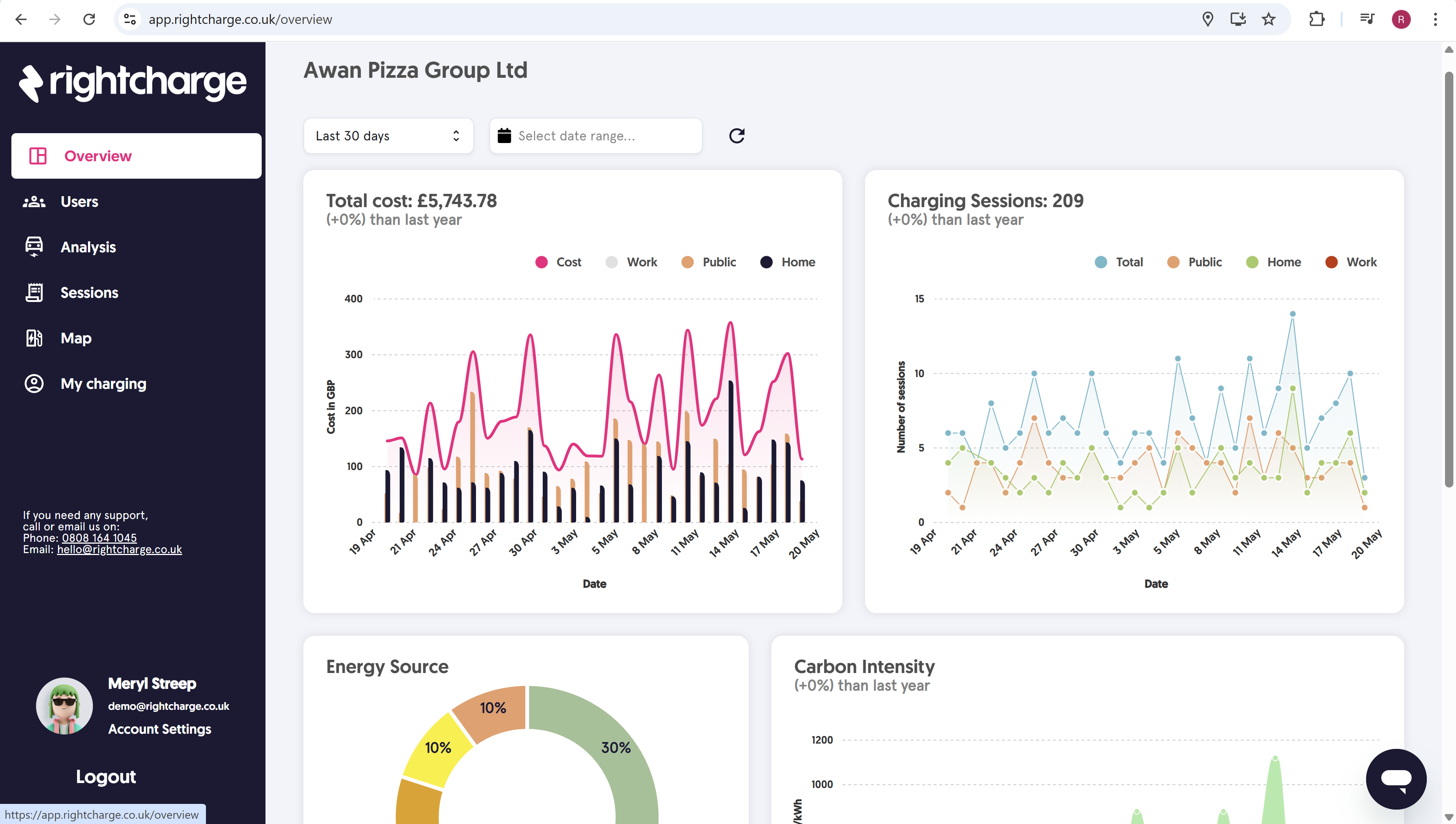Click the Users group icon in sidebar
1456x824 pixels.
(34, 201)
